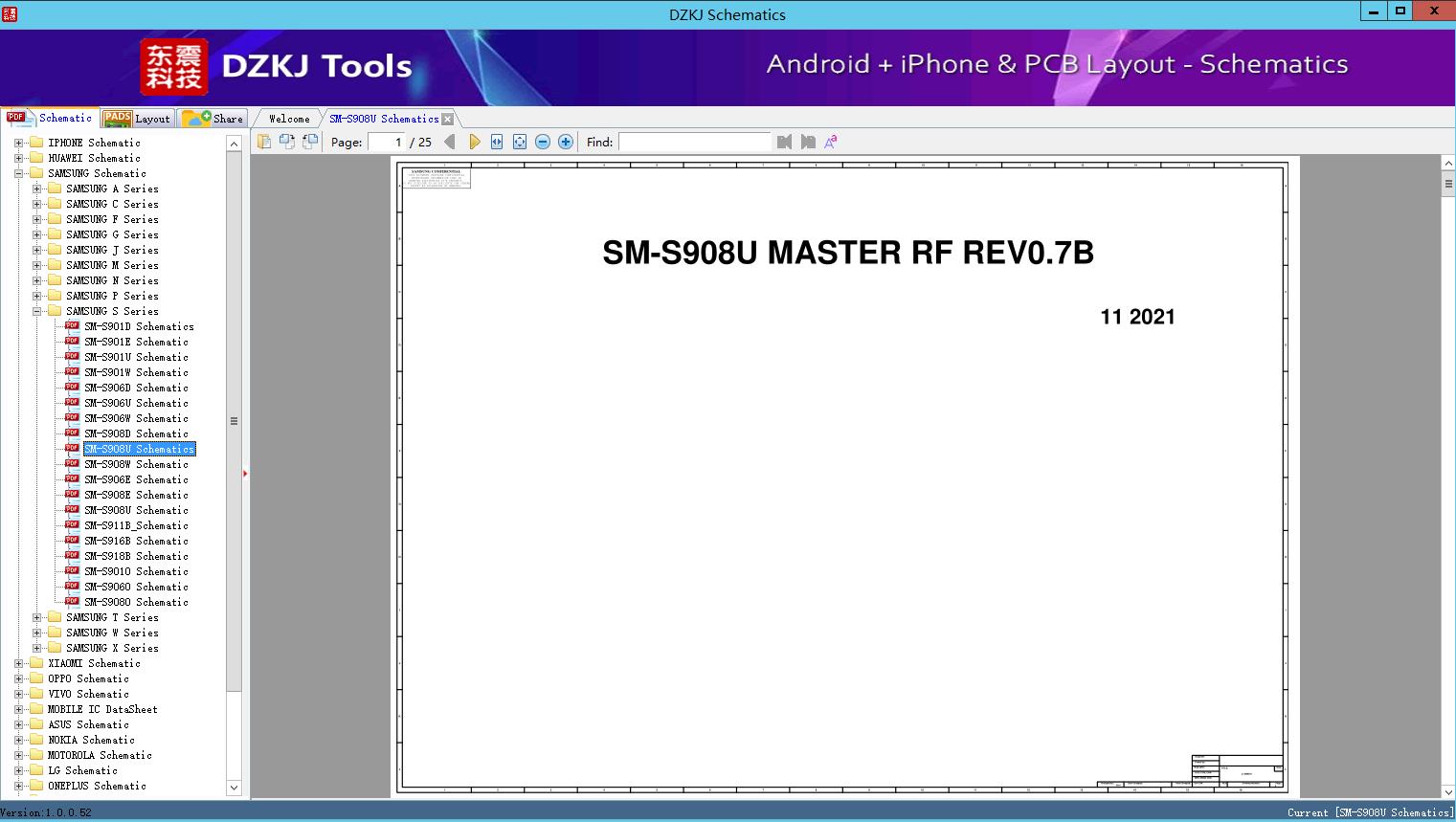
Task: Open SM-S918B Schematic file
Action: pos(136,556)
